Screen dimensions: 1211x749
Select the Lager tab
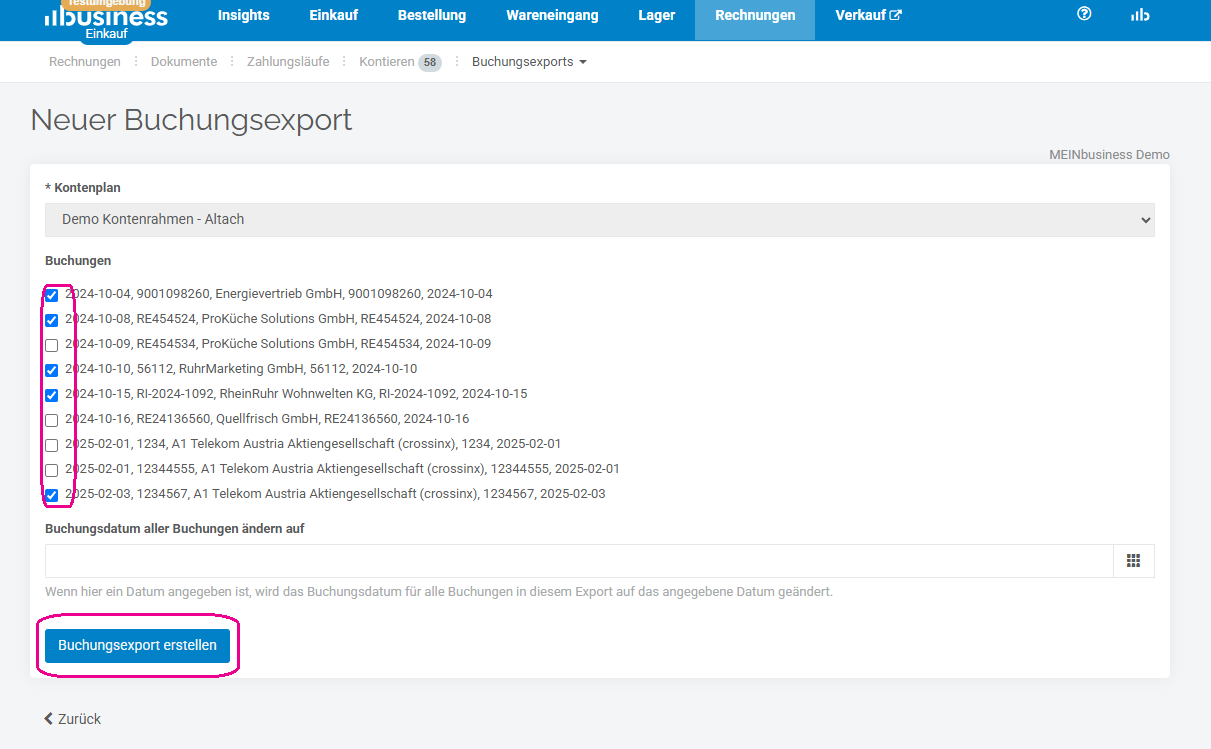pyautogui.click(x=657, y=15)
